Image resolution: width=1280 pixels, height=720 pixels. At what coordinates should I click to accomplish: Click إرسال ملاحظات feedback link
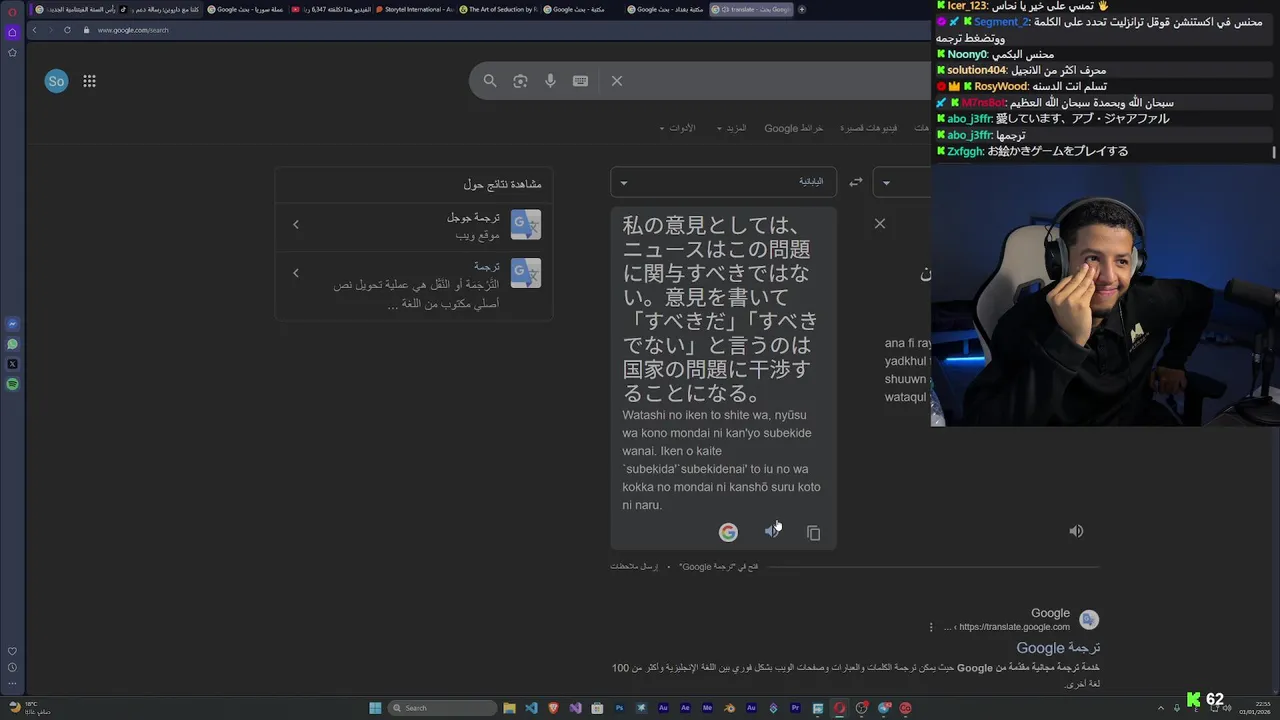click(634, 567)
